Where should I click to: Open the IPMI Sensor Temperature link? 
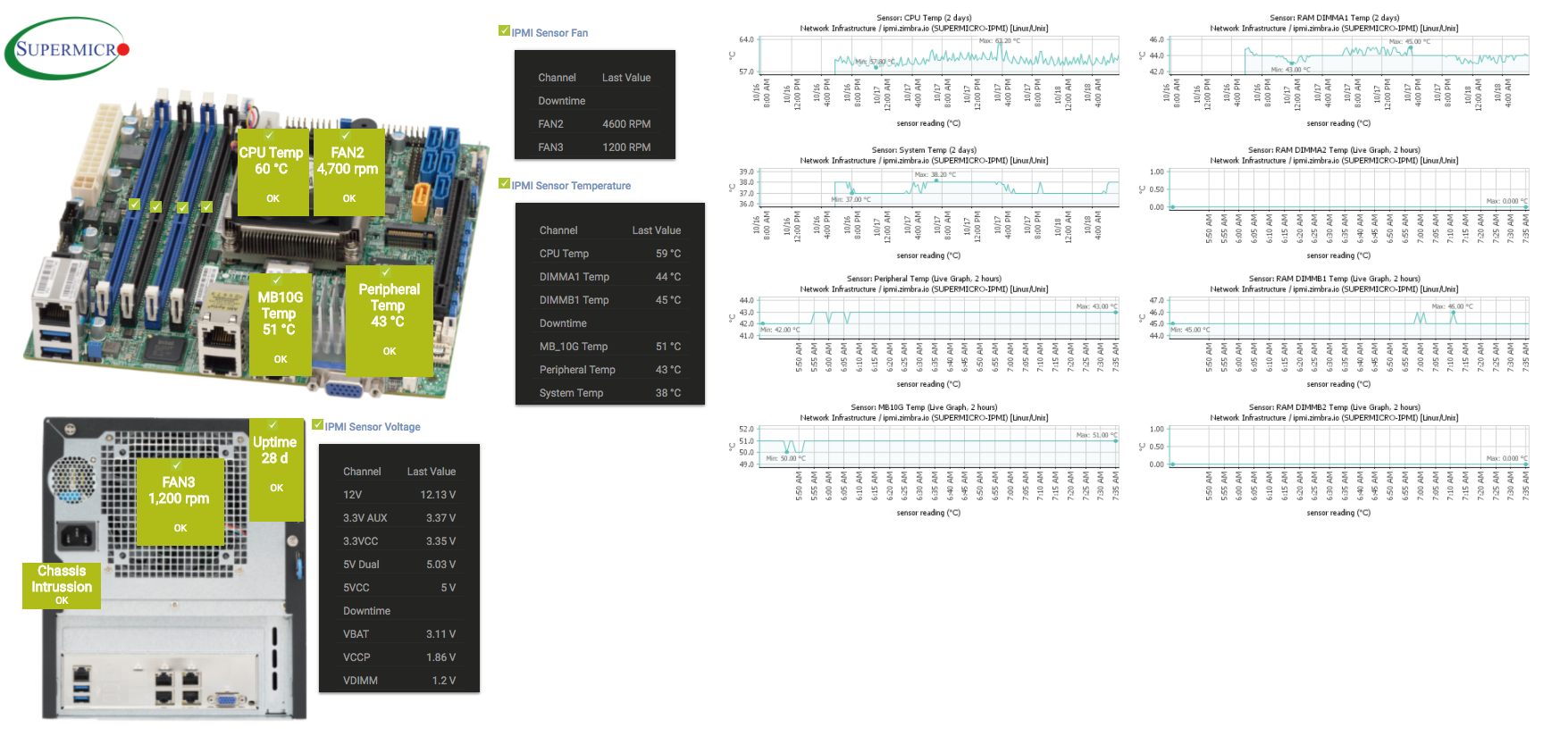click(571, 186)
